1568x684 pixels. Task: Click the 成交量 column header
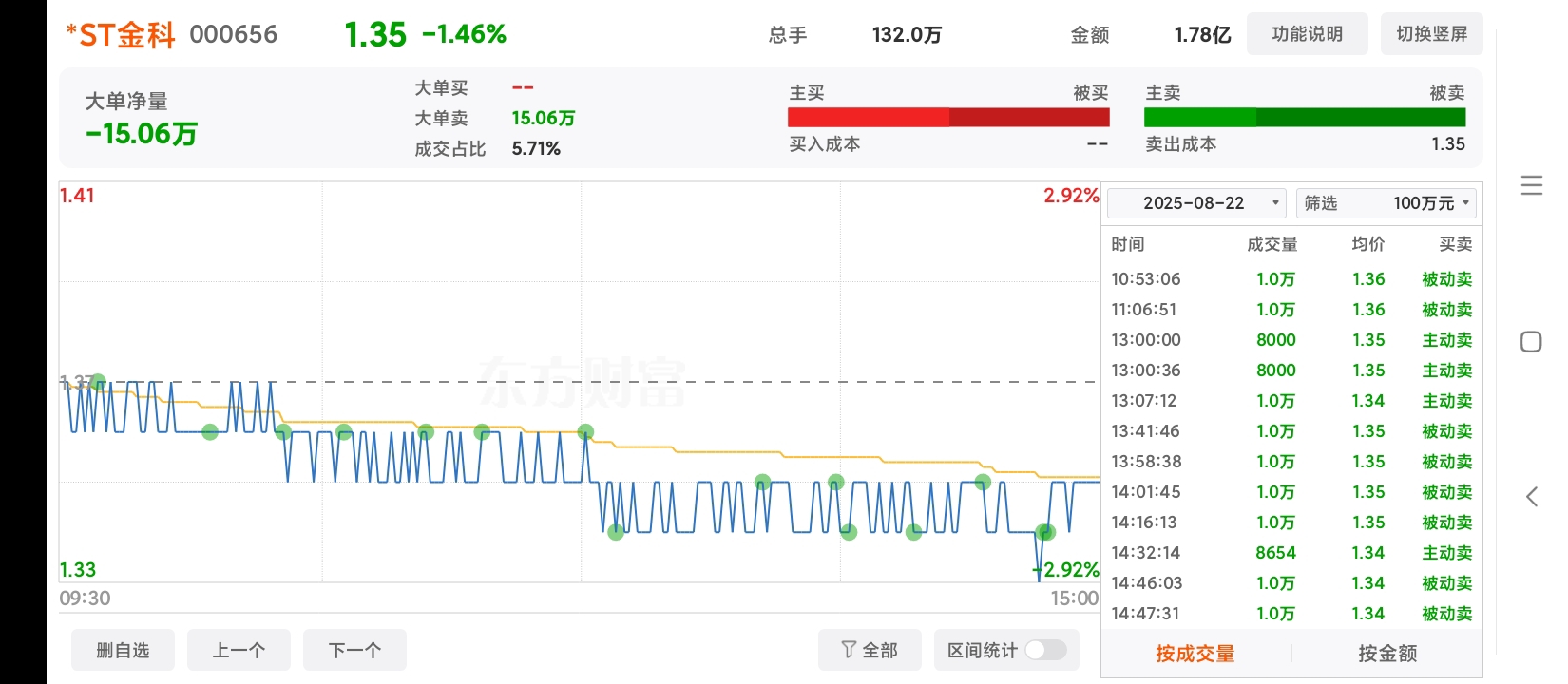pos(1272,244)
